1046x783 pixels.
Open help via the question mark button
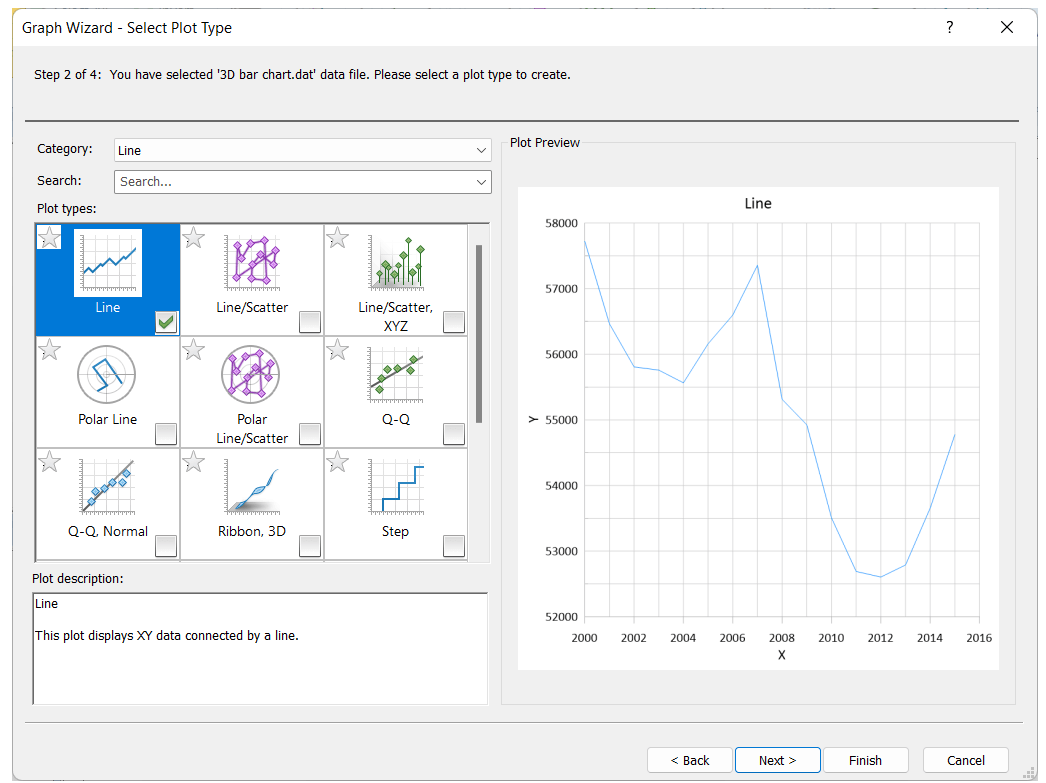pyautogui.click(x=950, y=28)
